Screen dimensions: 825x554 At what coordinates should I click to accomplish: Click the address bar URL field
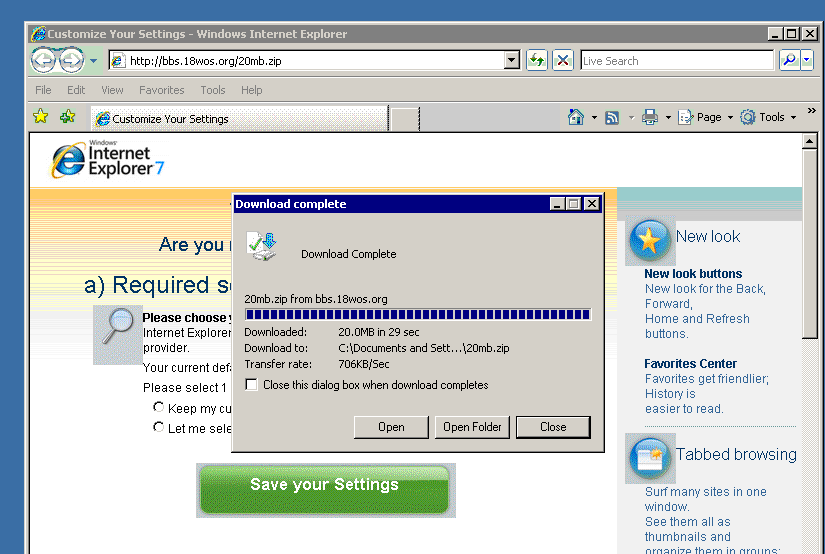pyautogui.click(x=314, y=61)
